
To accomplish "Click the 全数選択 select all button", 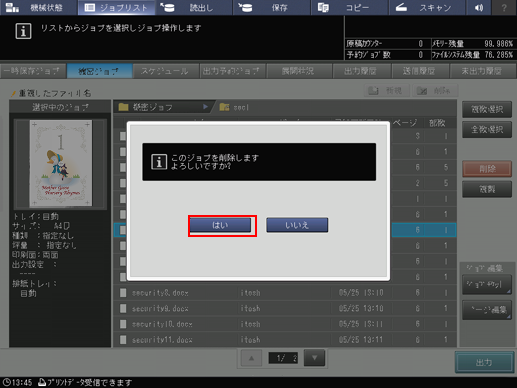I will (x=487, y=129).
